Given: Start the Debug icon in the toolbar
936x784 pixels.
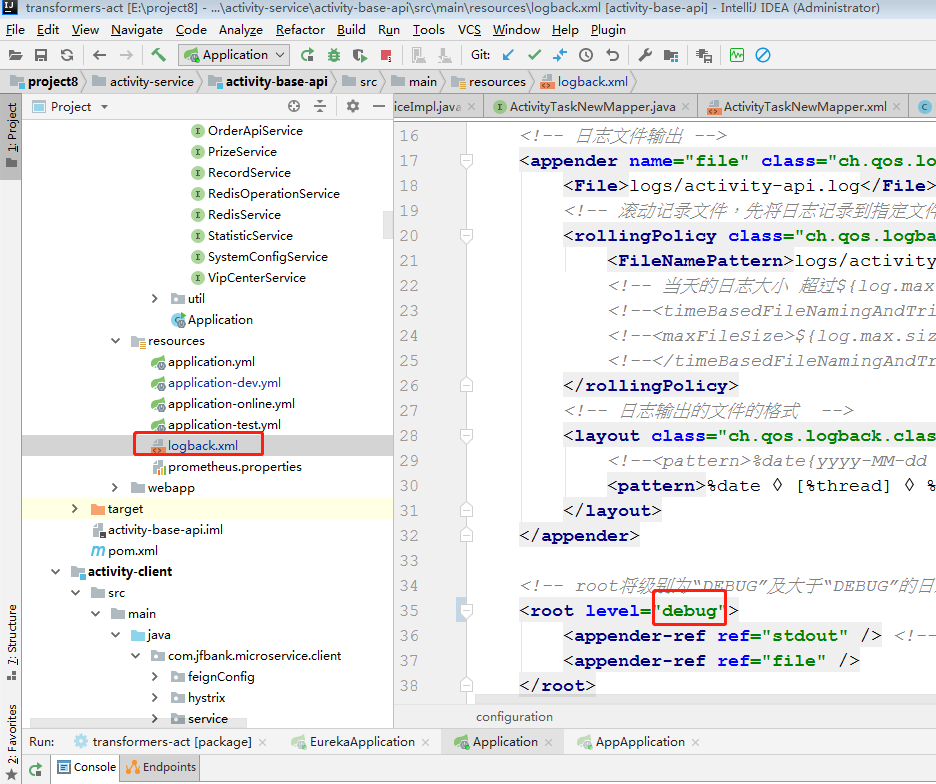Looking at the screenshot, I should point(334,56).
